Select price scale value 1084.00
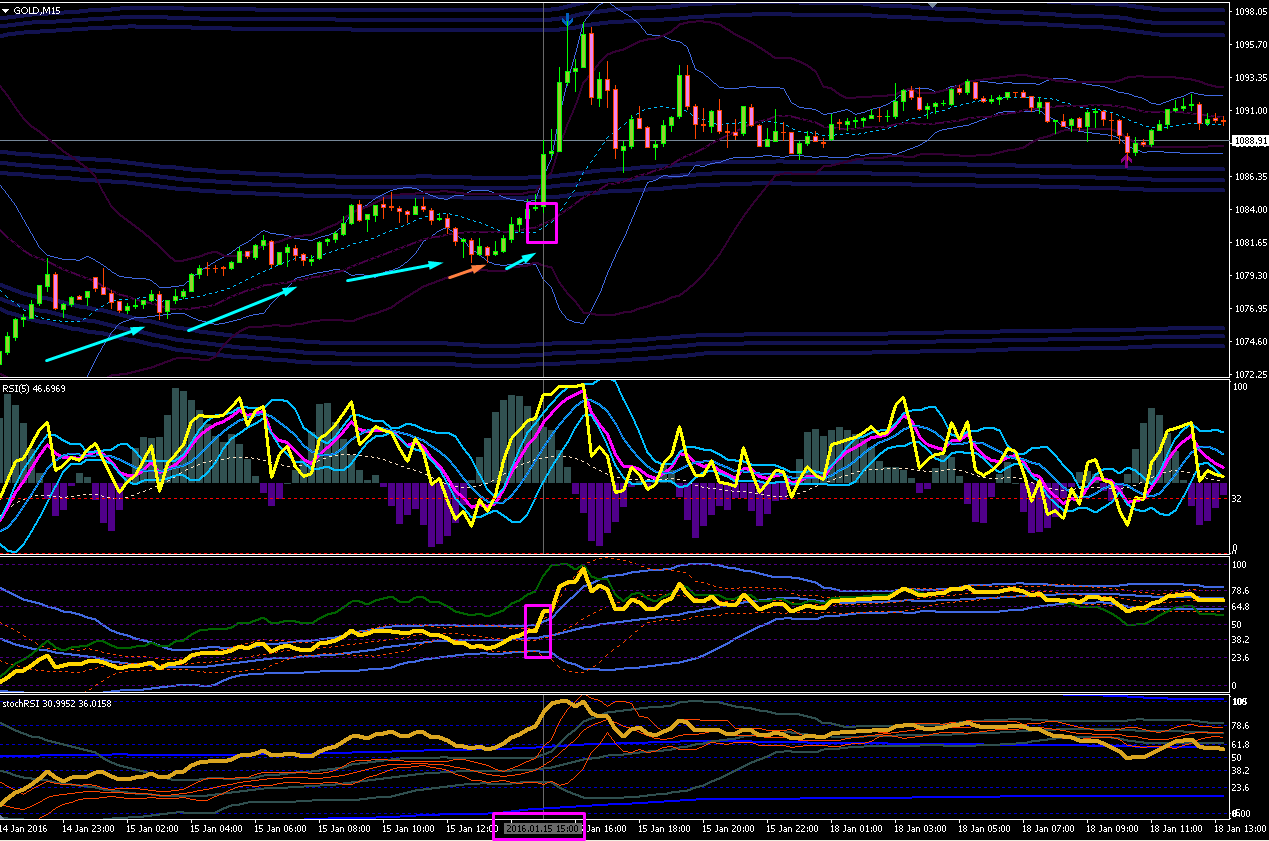1269x841 pixels. (1251, 210)
